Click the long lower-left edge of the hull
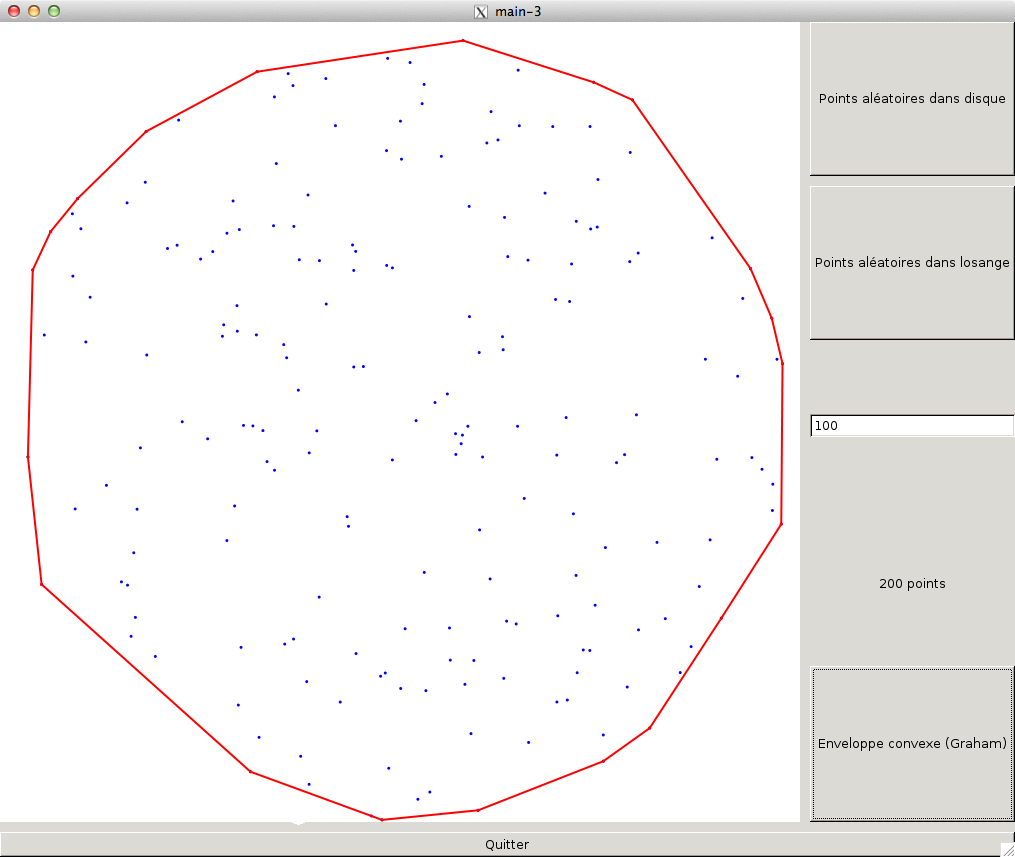The width and height of the screenshot is (1015, 857). [x=145, y=678]
